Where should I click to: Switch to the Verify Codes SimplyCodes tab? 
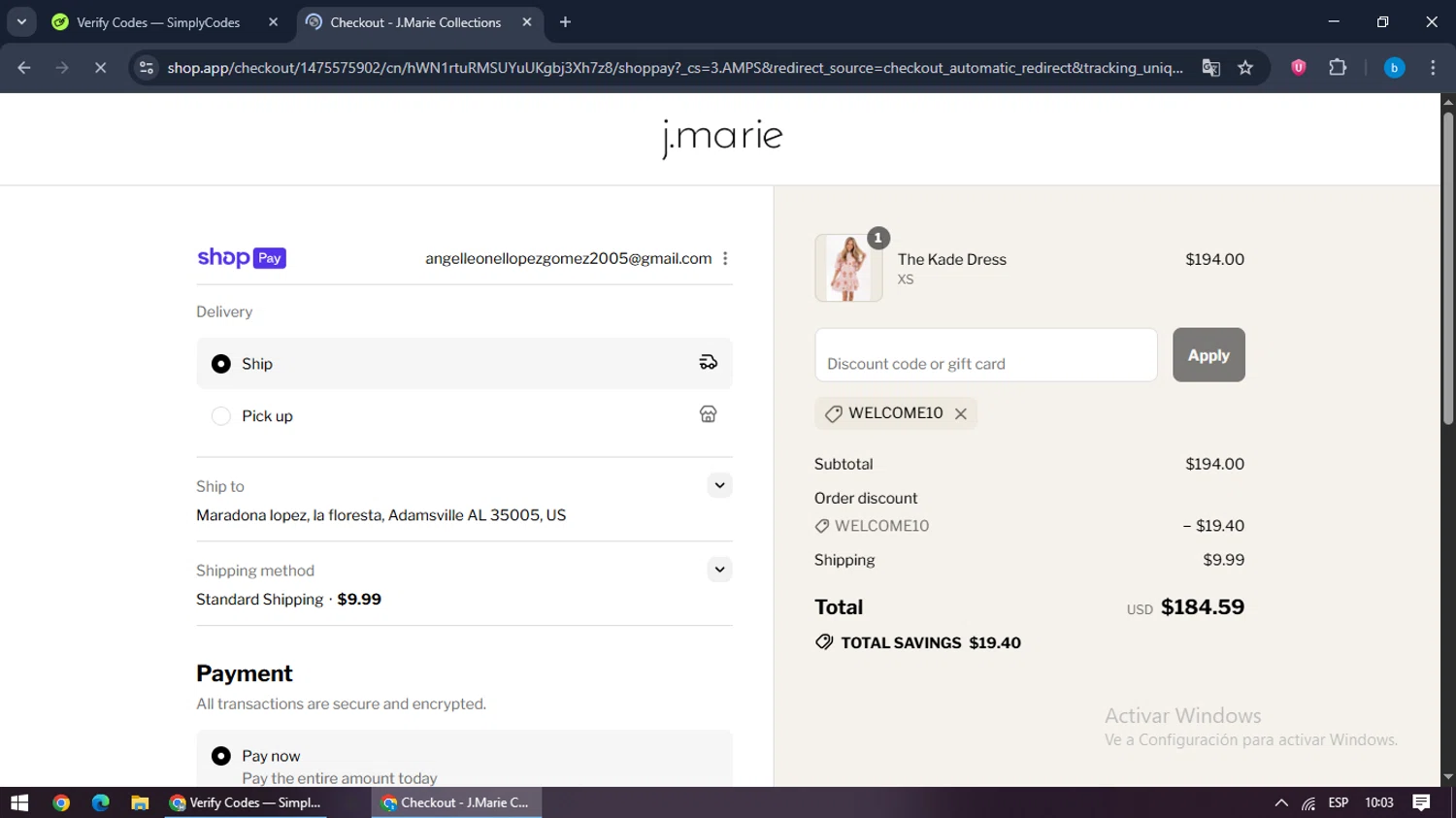[x=158, y=22]
